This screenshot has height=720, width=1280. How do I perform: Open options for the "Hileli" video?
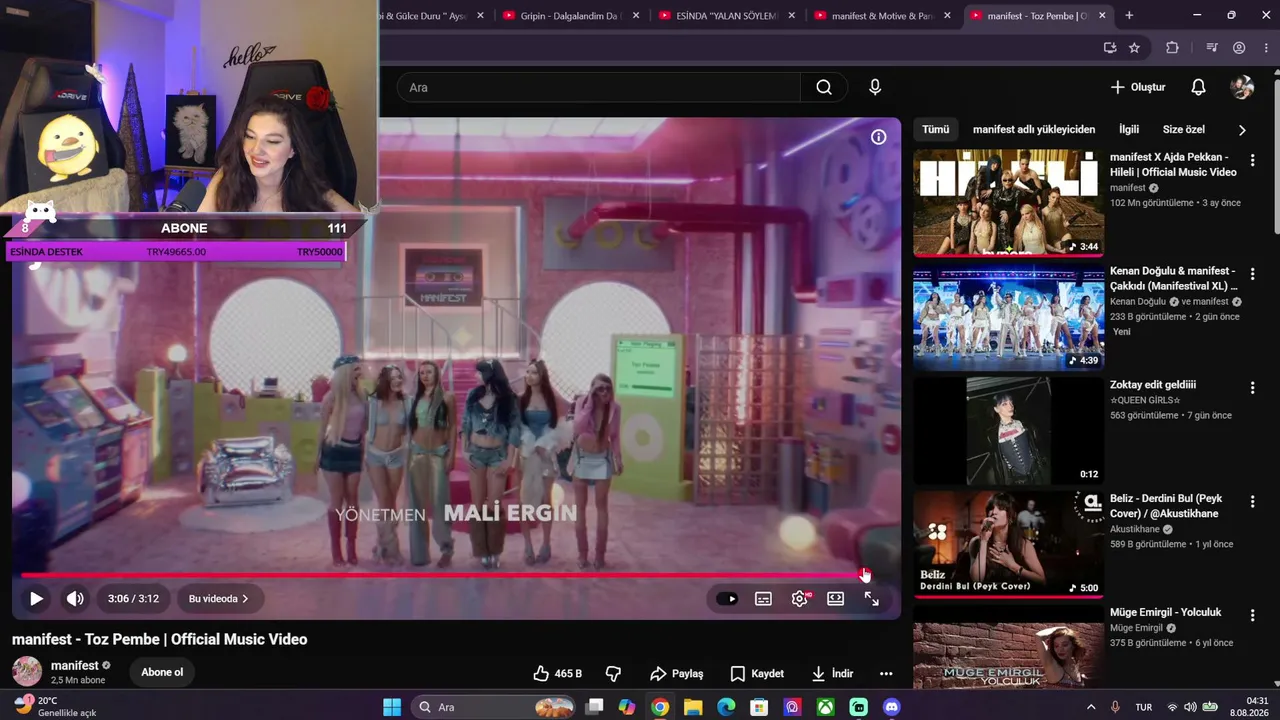pos(1252,160)
